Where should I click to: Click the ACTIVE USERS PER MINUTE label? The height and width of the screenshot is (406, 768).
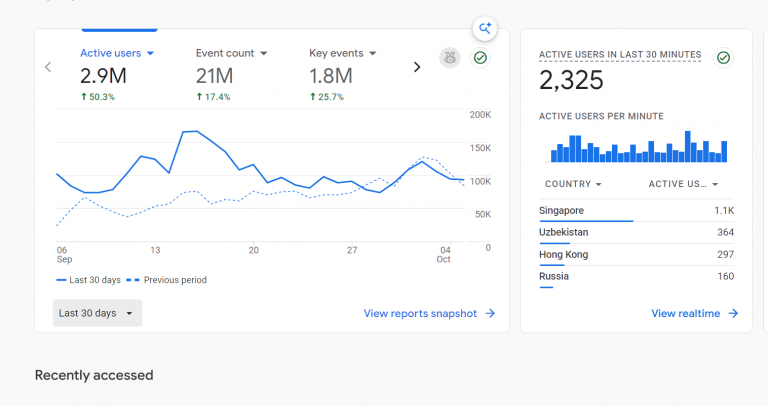point(601,117)
